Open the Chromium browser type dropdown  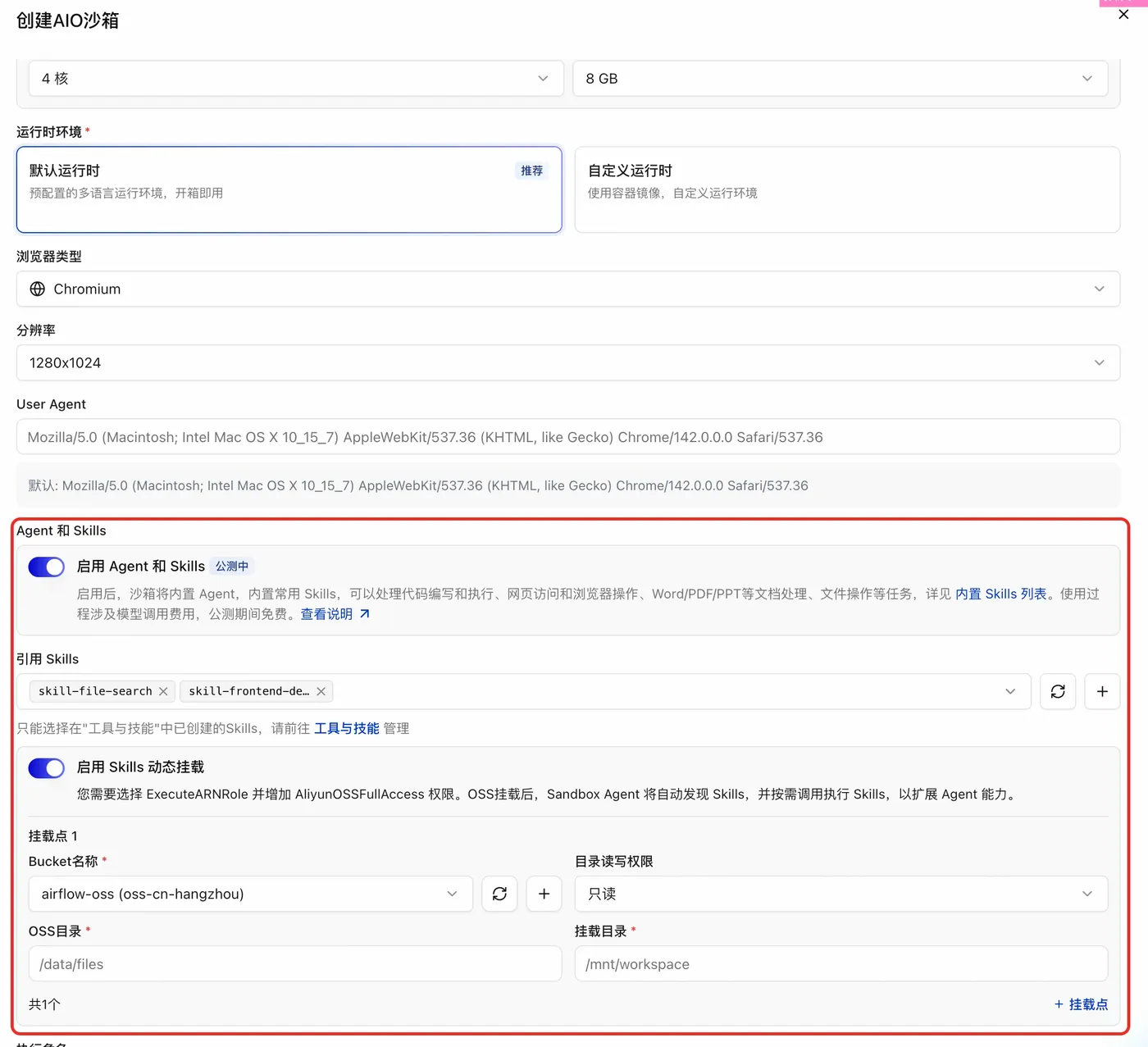coord(568,289)
